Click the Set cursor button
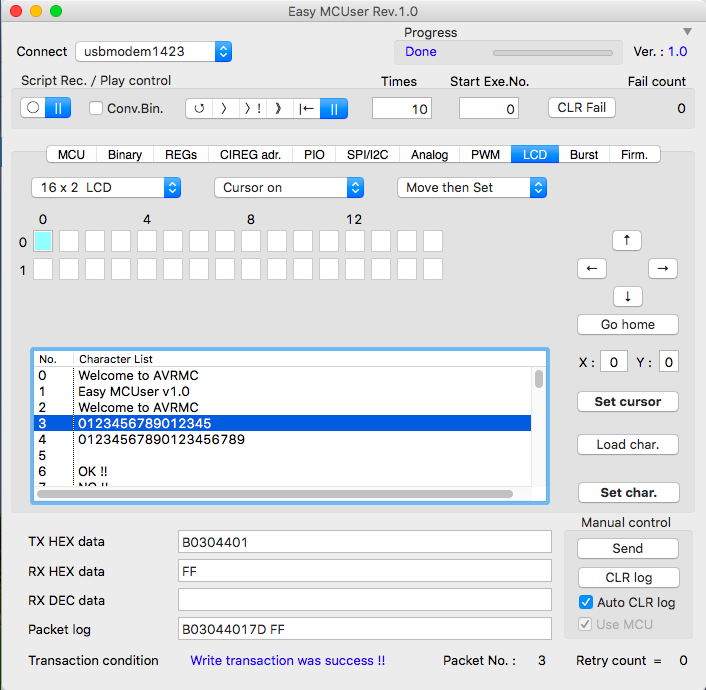Image resolution: width=706 pixels, height=690 pixels. (x=628, y=401)
